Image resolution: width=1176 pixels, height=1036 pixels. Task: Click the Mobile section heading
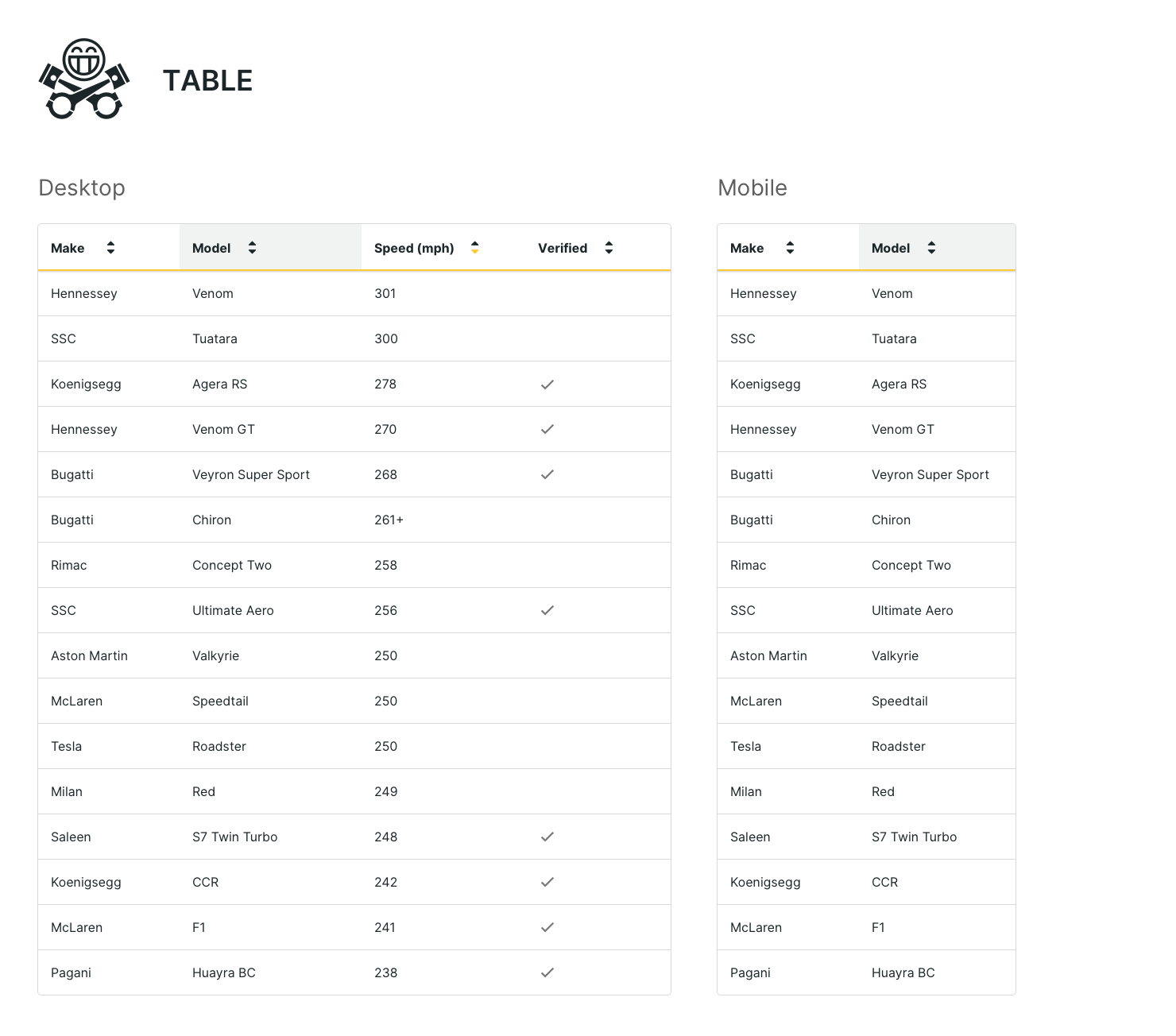752,188
